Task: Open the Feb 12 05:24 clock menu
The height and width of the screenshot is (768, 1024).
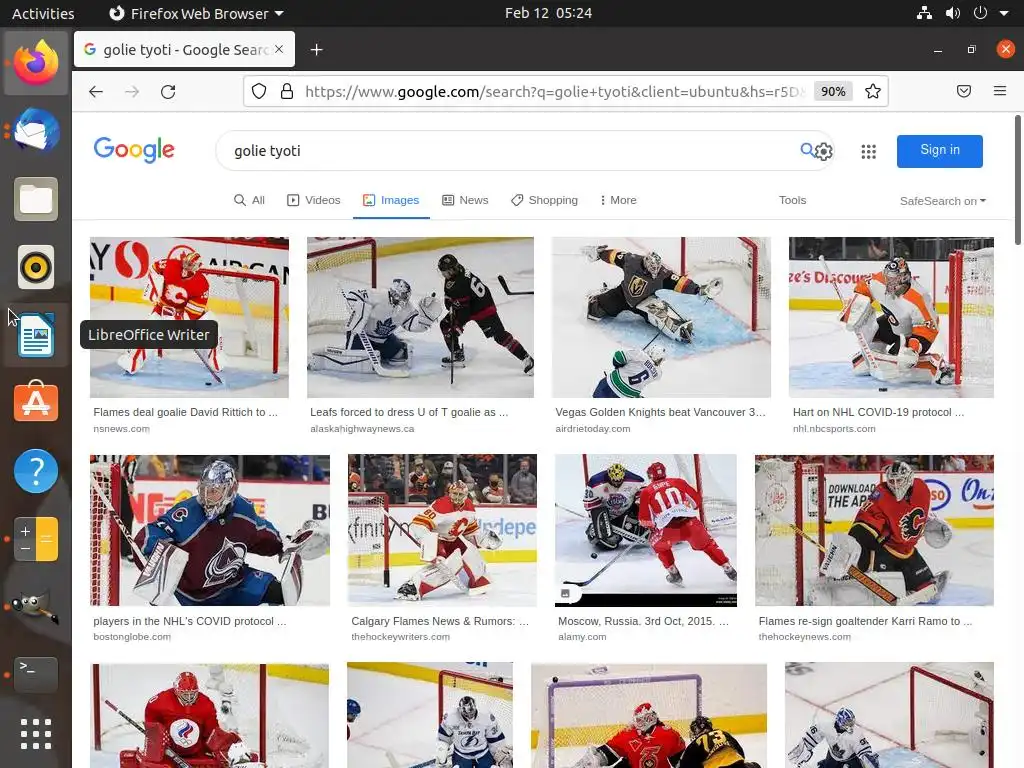Action: [549, 13]
